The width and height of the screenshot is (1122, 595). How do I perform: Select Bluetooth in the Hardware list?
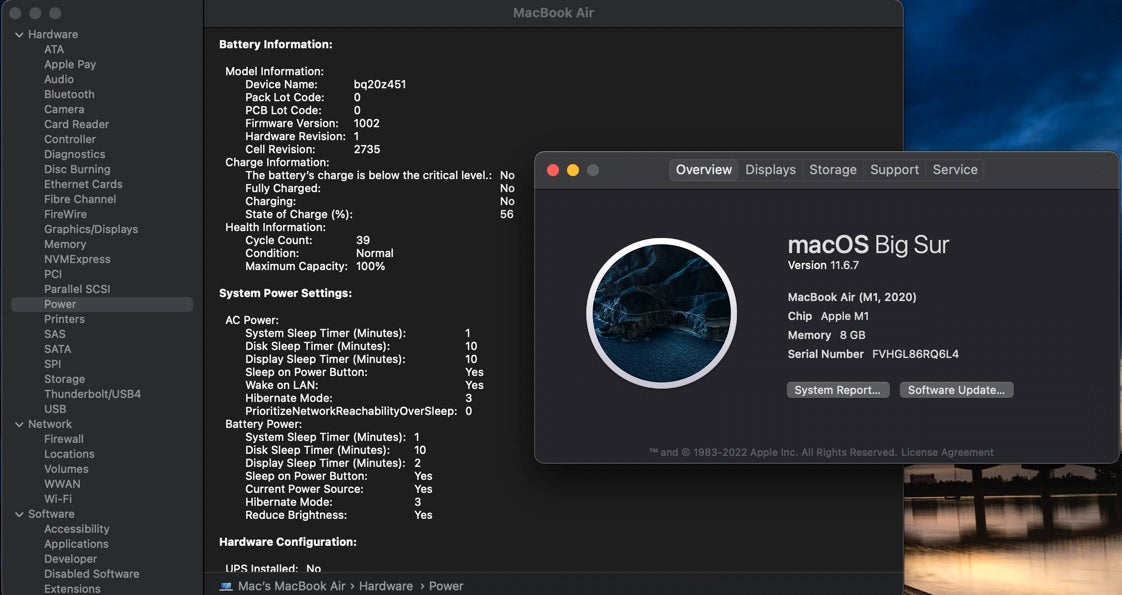pyautogui.click(x=69, y=94)
